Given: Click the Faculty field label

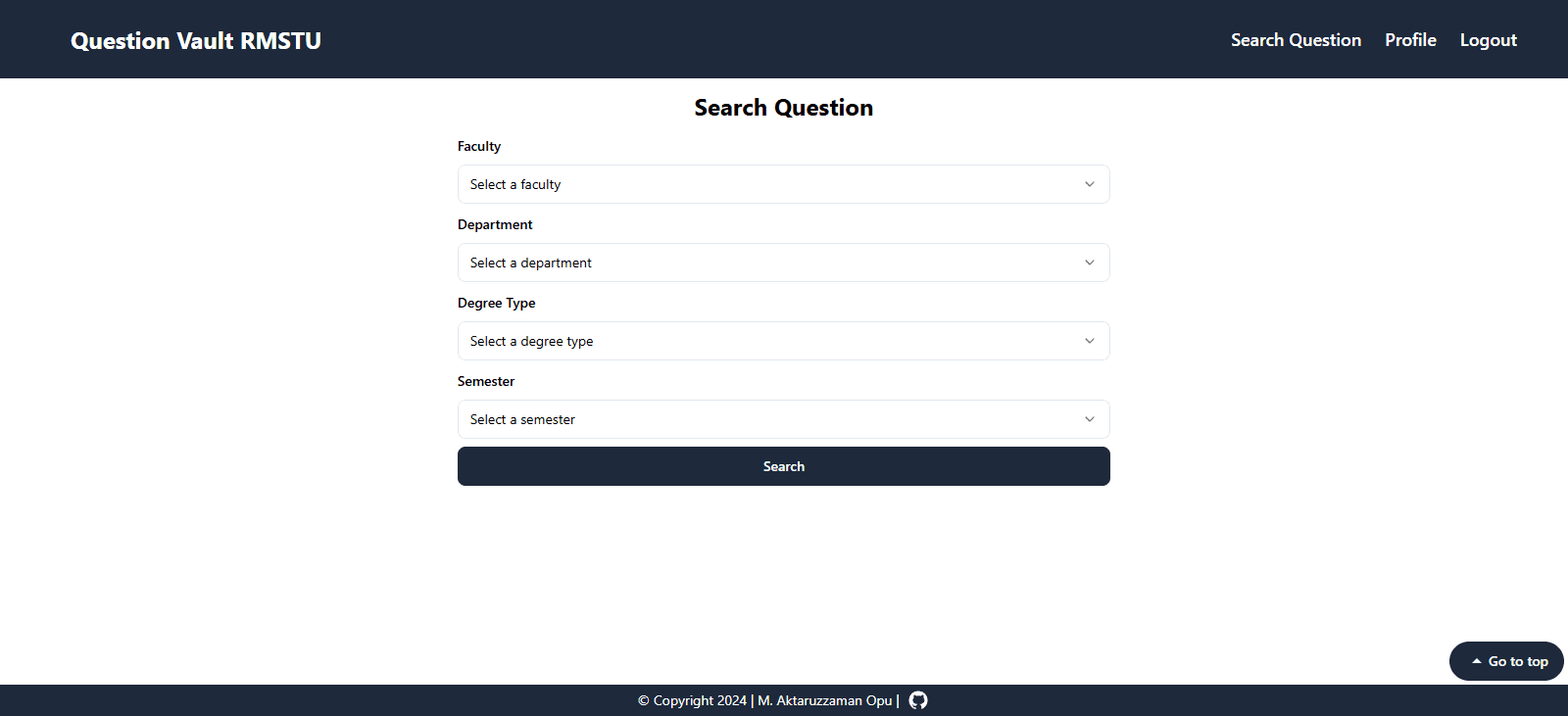Looking at the screenshot, I should pyautogui.click(x=479, y=146).
